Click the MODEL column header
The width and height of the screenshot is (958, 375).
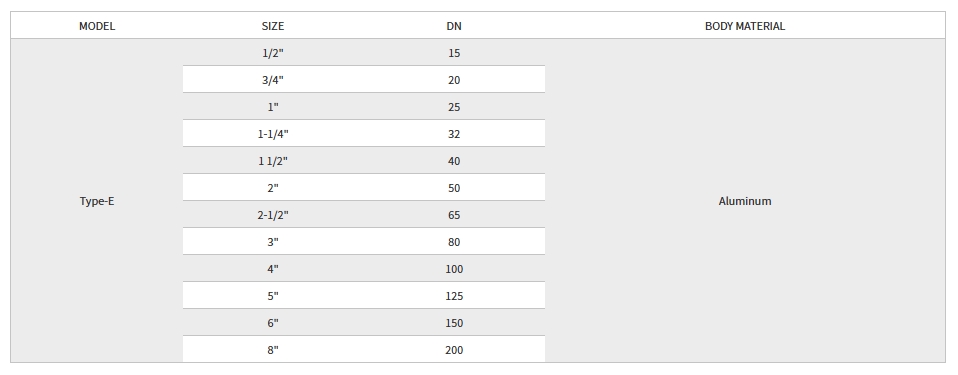(97, 26)
